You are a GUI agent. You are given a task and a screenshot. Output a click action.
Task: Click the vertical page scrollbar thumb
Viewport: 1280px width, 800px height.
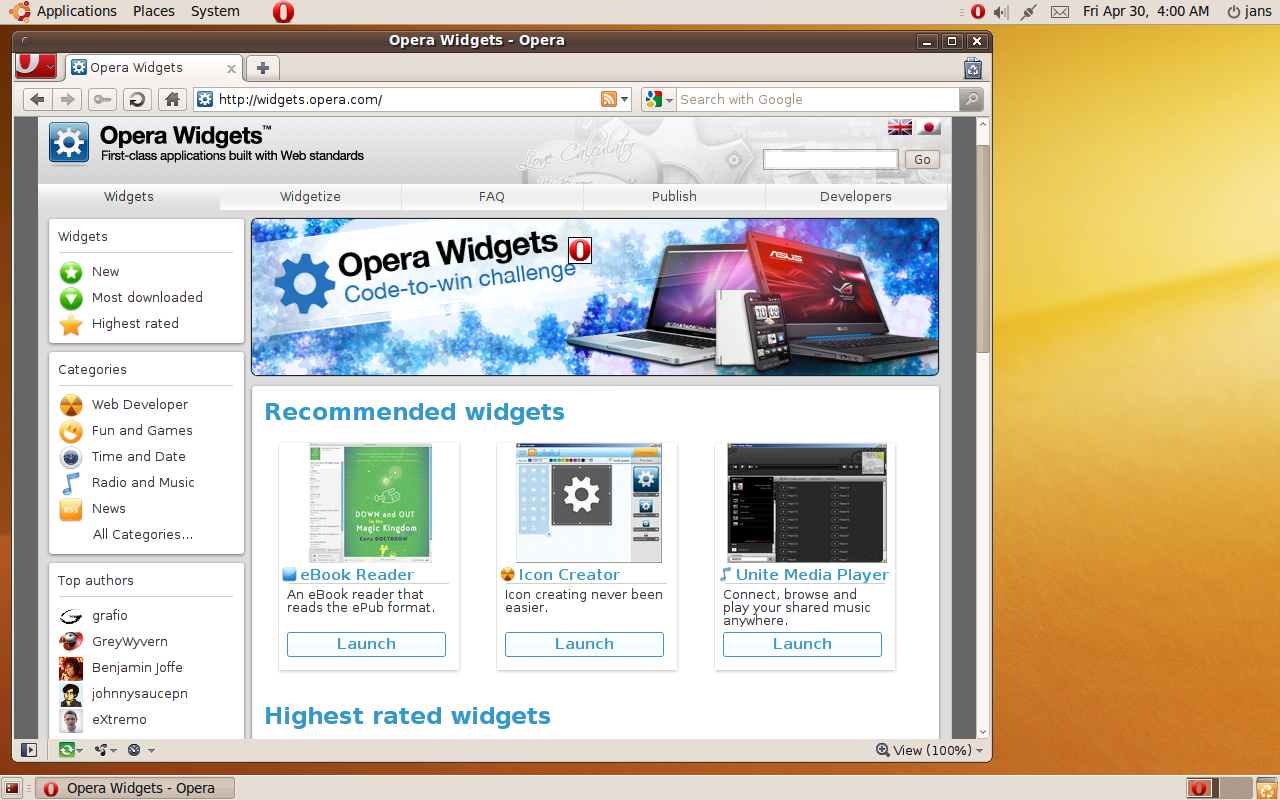point(983,248)
